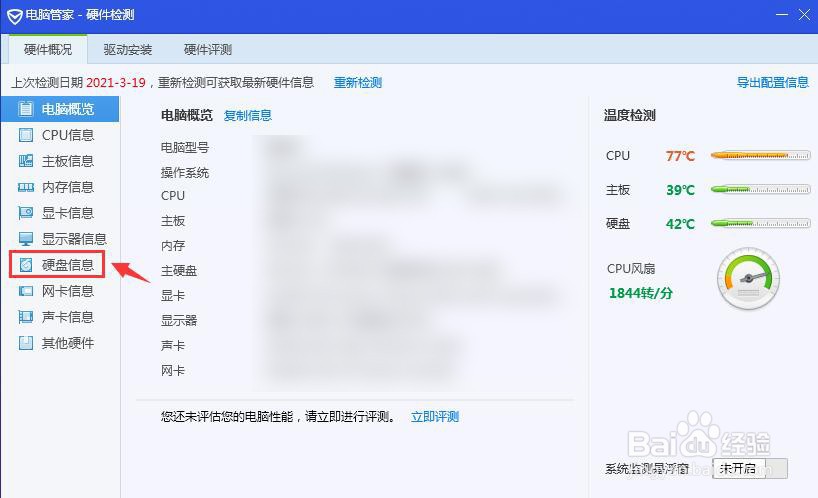This screenshot has height=498, width=818.
Task: Click 复制信息 link
Action: coord(248,115)
